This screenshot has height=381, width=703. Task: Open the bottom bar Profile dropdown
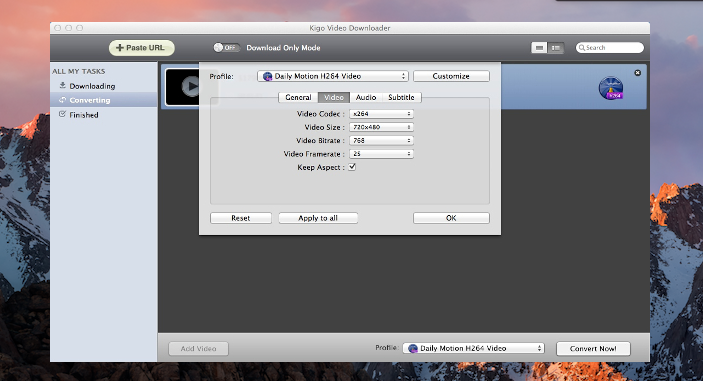point(473,348)
